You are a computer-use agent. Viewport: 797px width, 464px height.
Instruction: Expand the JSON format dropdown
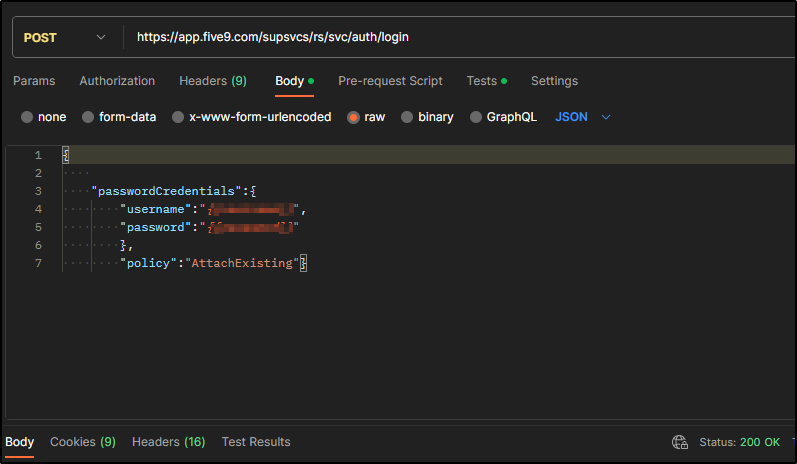tap(583, 117)
